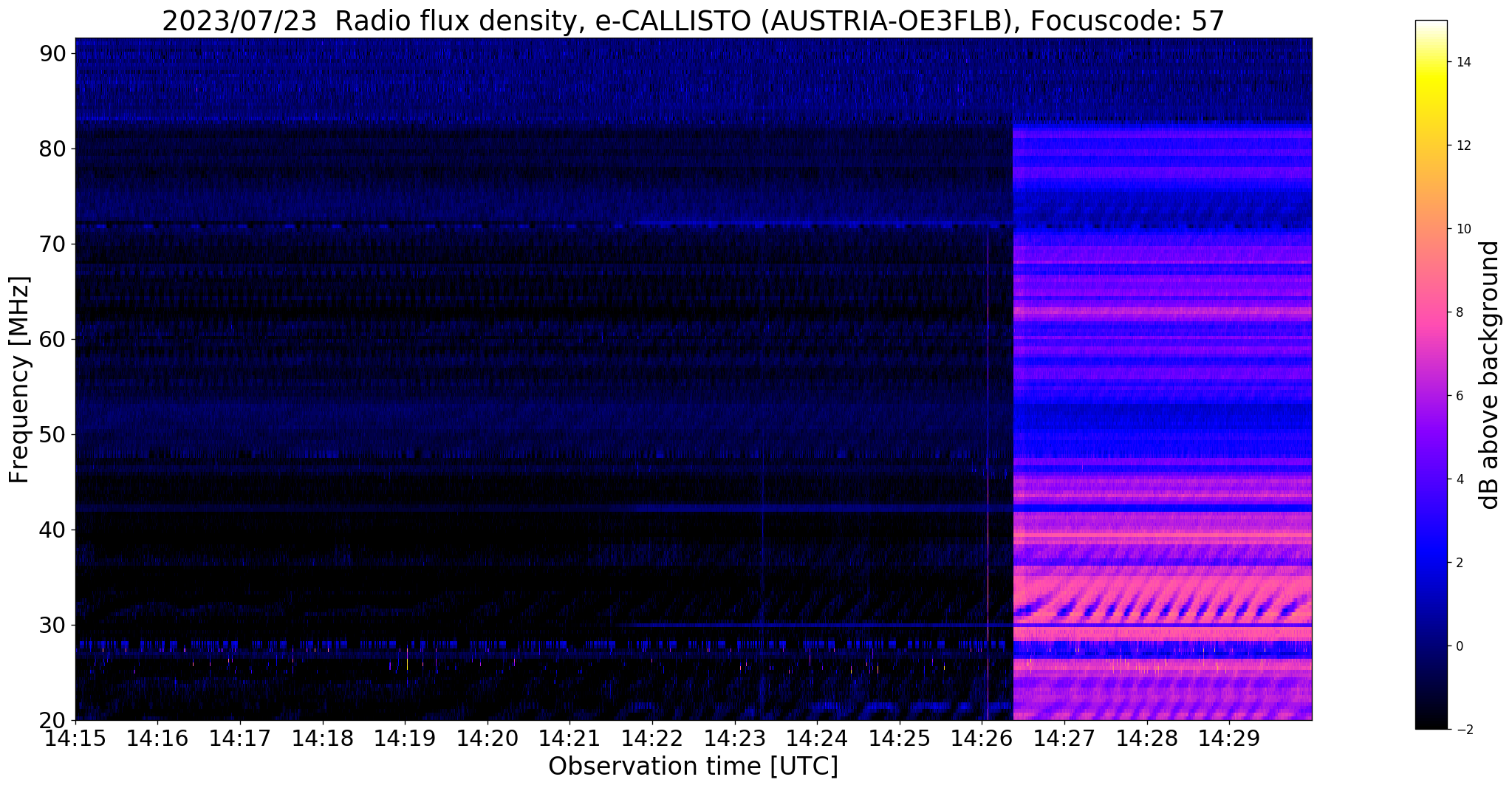
Task: Click the 80 MHz frequency tick label
Action: [53, 148]
